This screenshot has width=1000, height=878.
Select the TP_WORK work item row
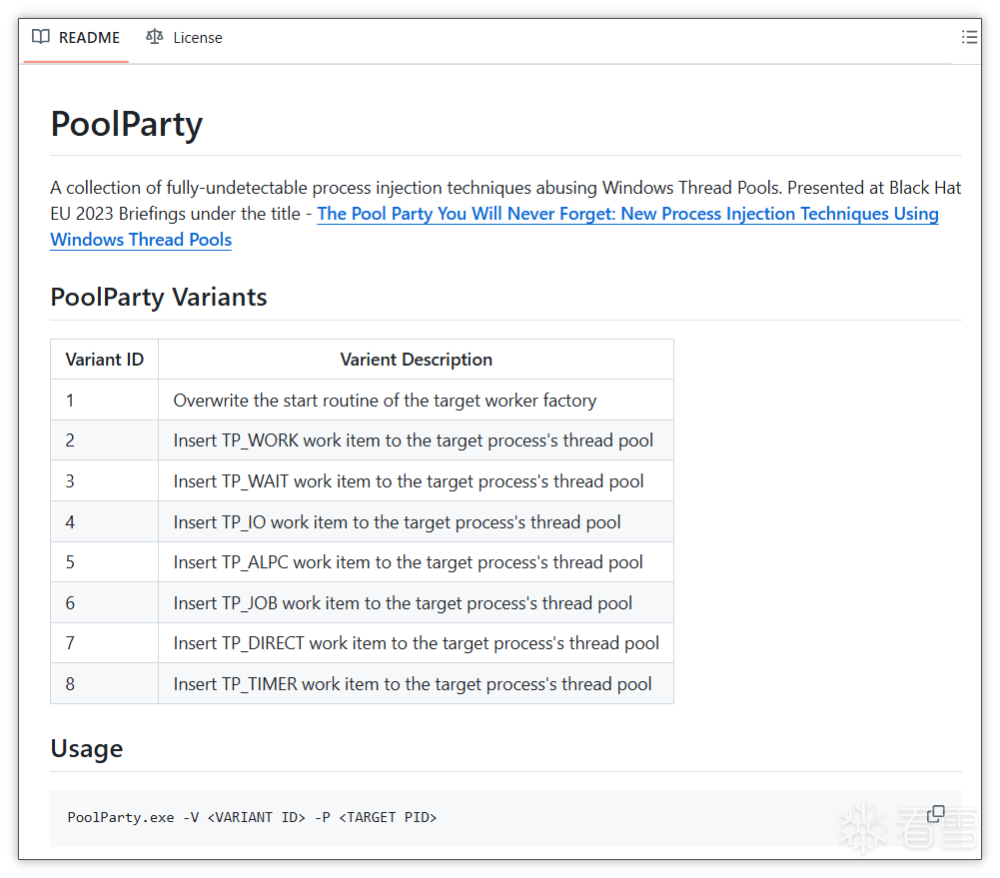point(413,440)
